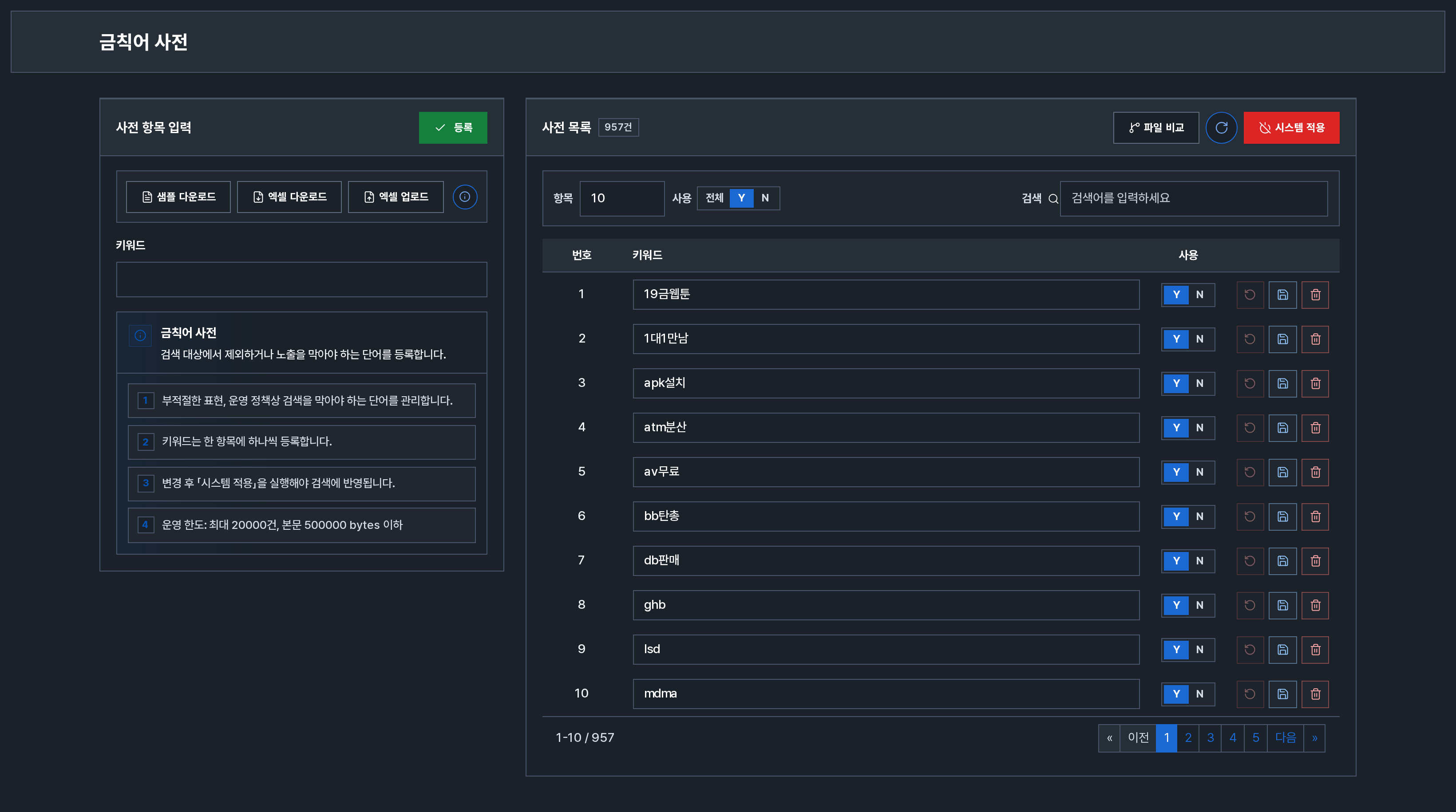Jump to last page with » button

pos(1314,737)
